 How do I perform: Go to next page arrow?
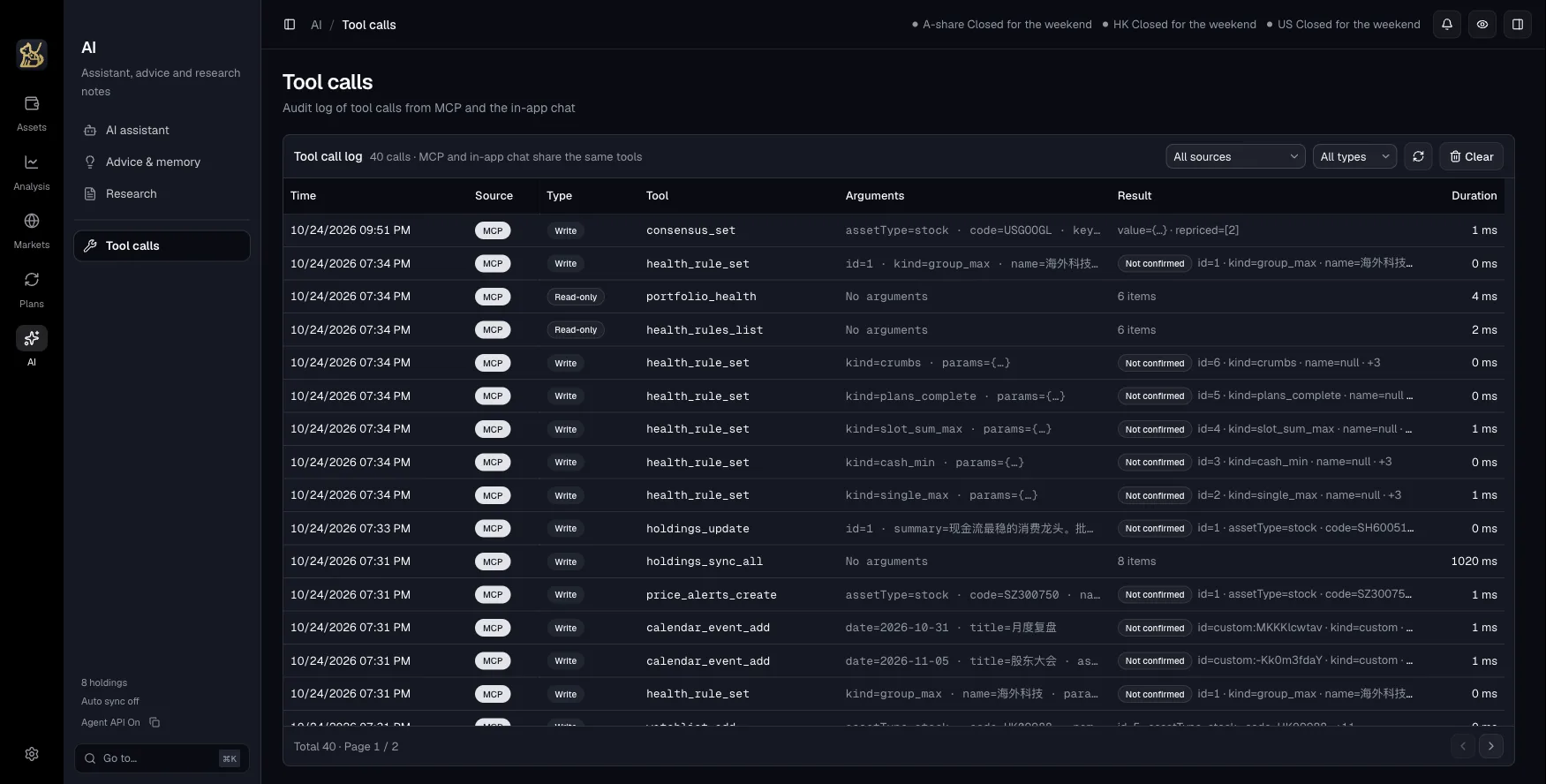pyautogui.click(x=1491, y=746)
